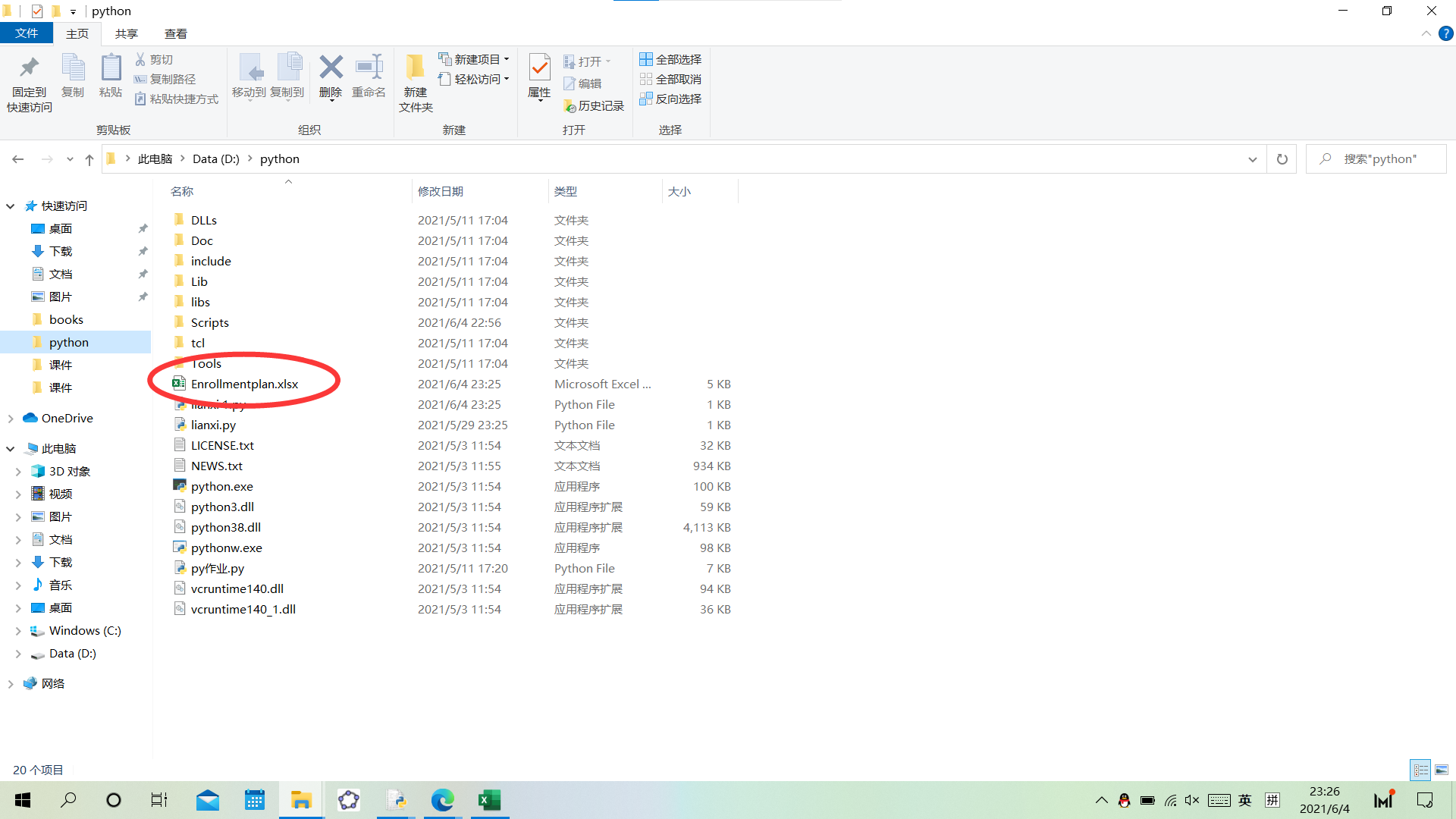Click Pin to Quick Access (固定到快速访问) icon

[x=29, y=68]
